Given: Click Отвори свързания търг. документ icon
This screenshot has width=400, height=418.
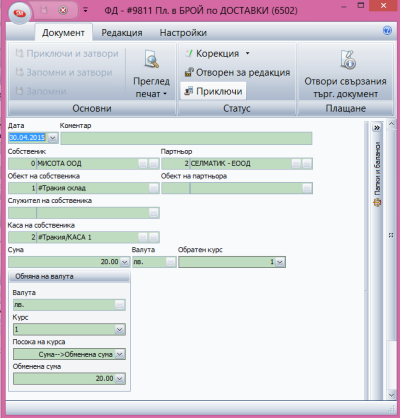Looking at the screenshot, I should pos(348,60).
